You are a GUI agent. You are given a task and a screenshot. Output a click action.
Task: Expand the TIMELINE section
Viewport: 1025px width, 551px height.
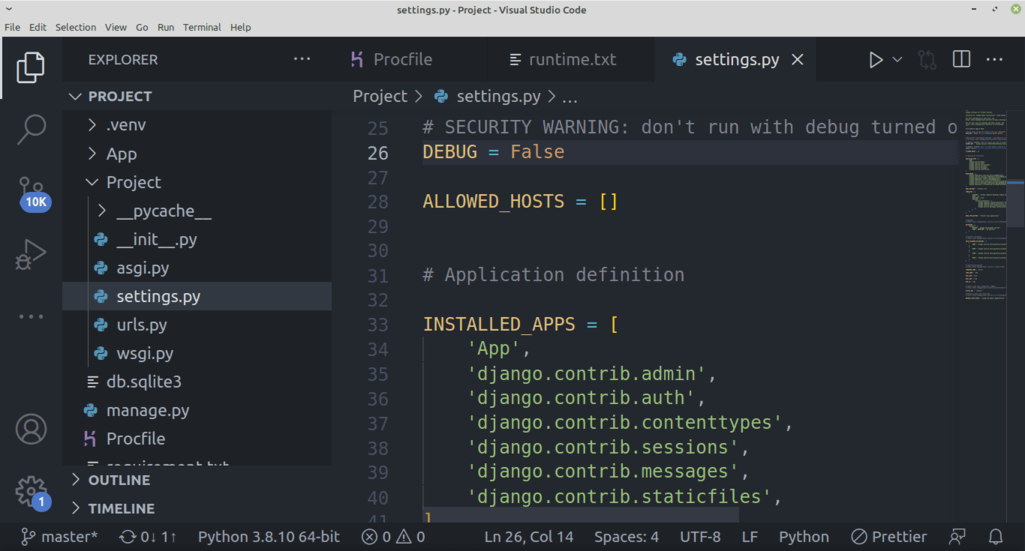pos(197,509)
